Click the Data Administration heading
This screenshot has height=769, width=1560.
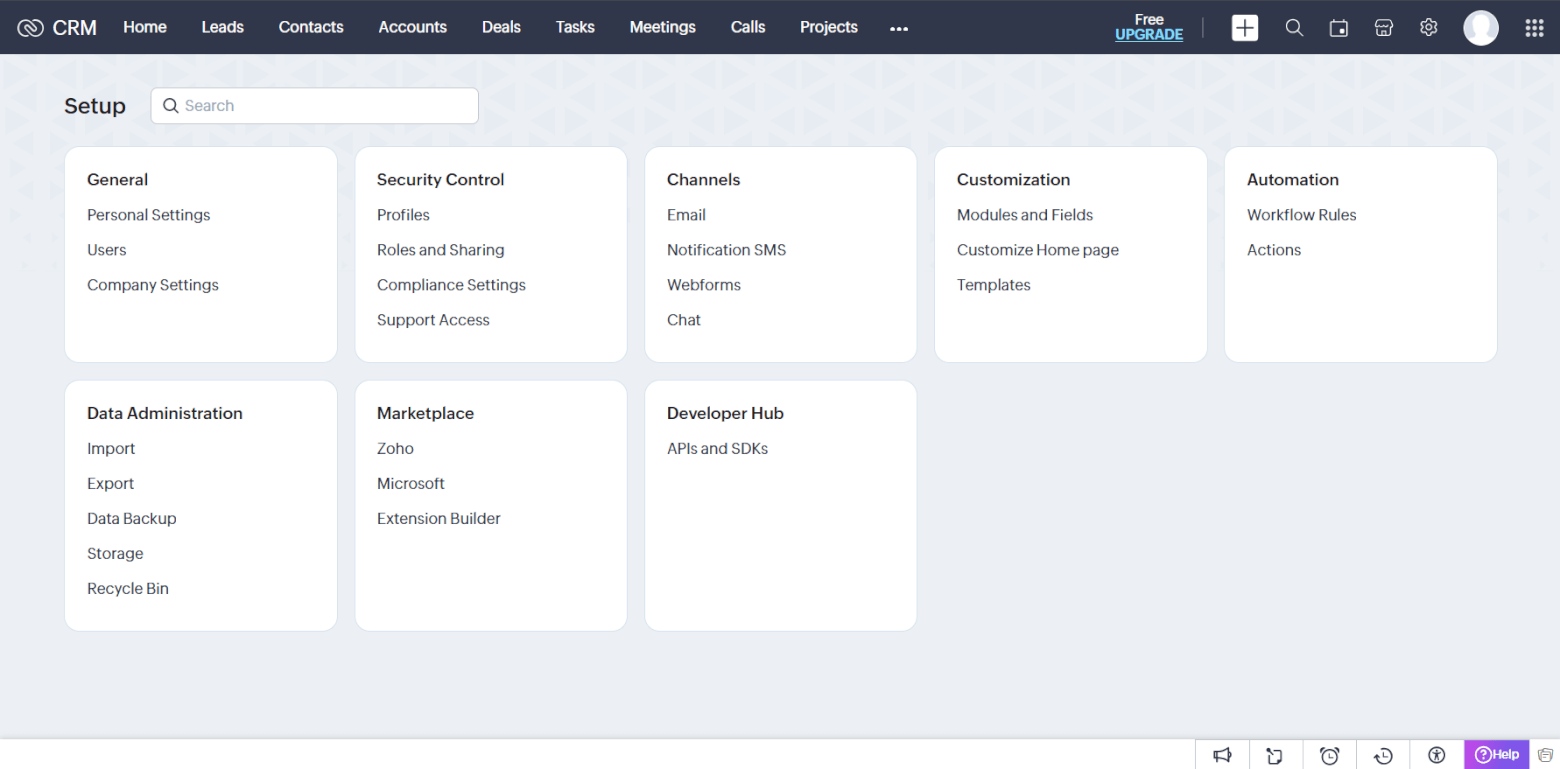point(165,414)
